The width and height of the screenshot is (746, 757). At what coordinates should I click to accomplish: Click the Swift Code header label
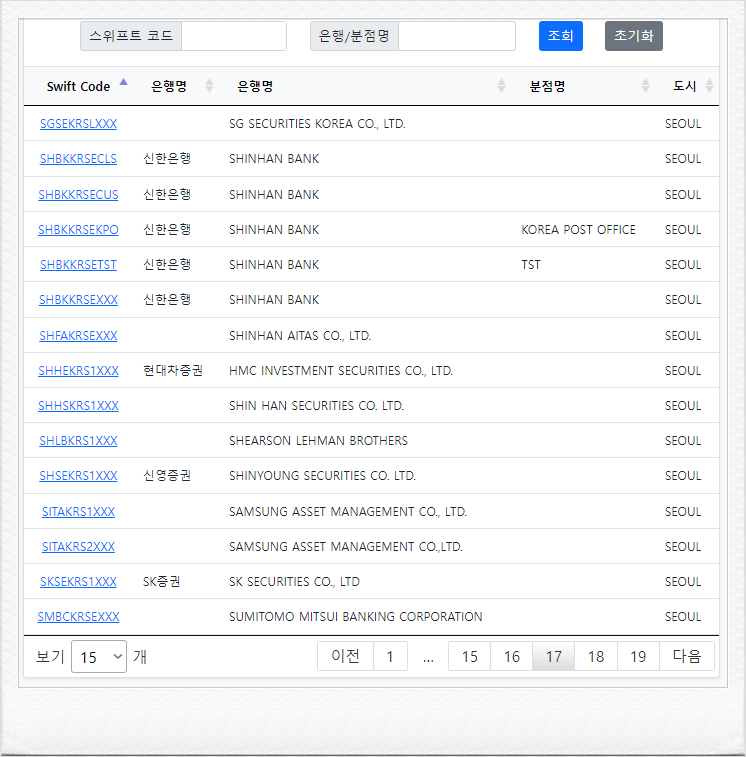point(78,86)
